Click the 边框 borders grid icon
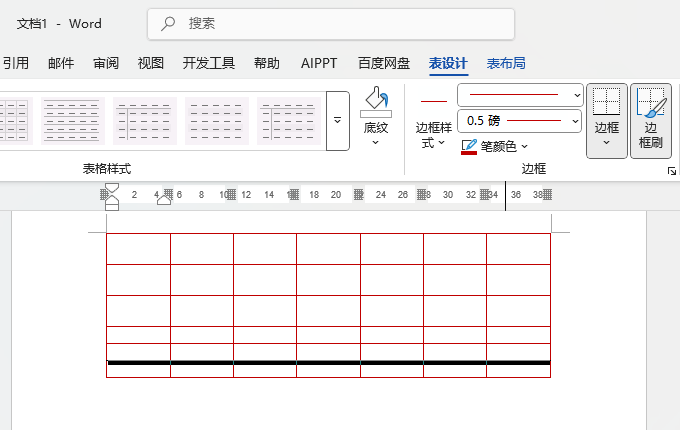 (x=606, y=103)
